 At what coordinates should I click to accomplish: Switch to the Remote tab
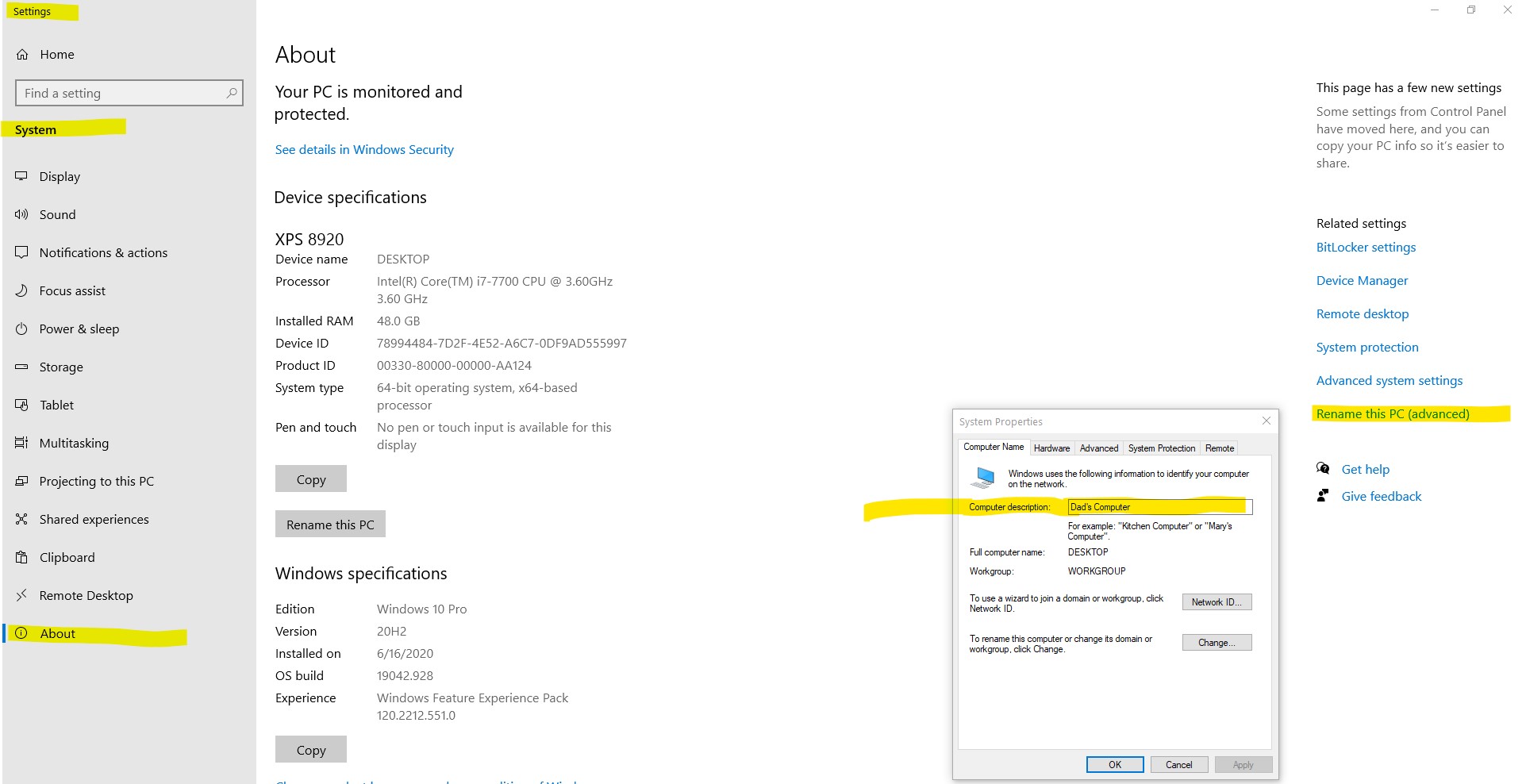pos(1220,448)
